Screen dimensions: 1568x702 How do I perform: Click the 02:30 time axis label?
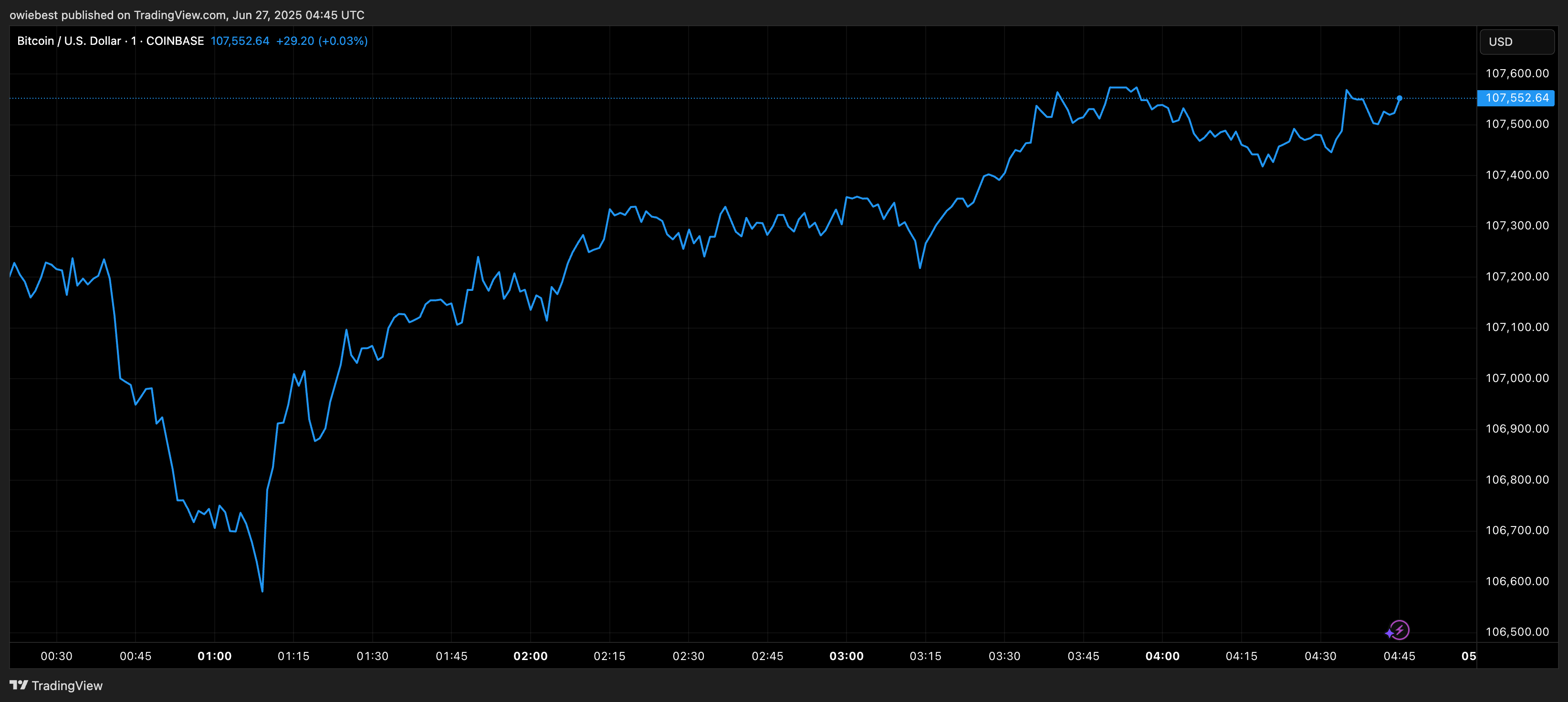(x=689, y=656)
